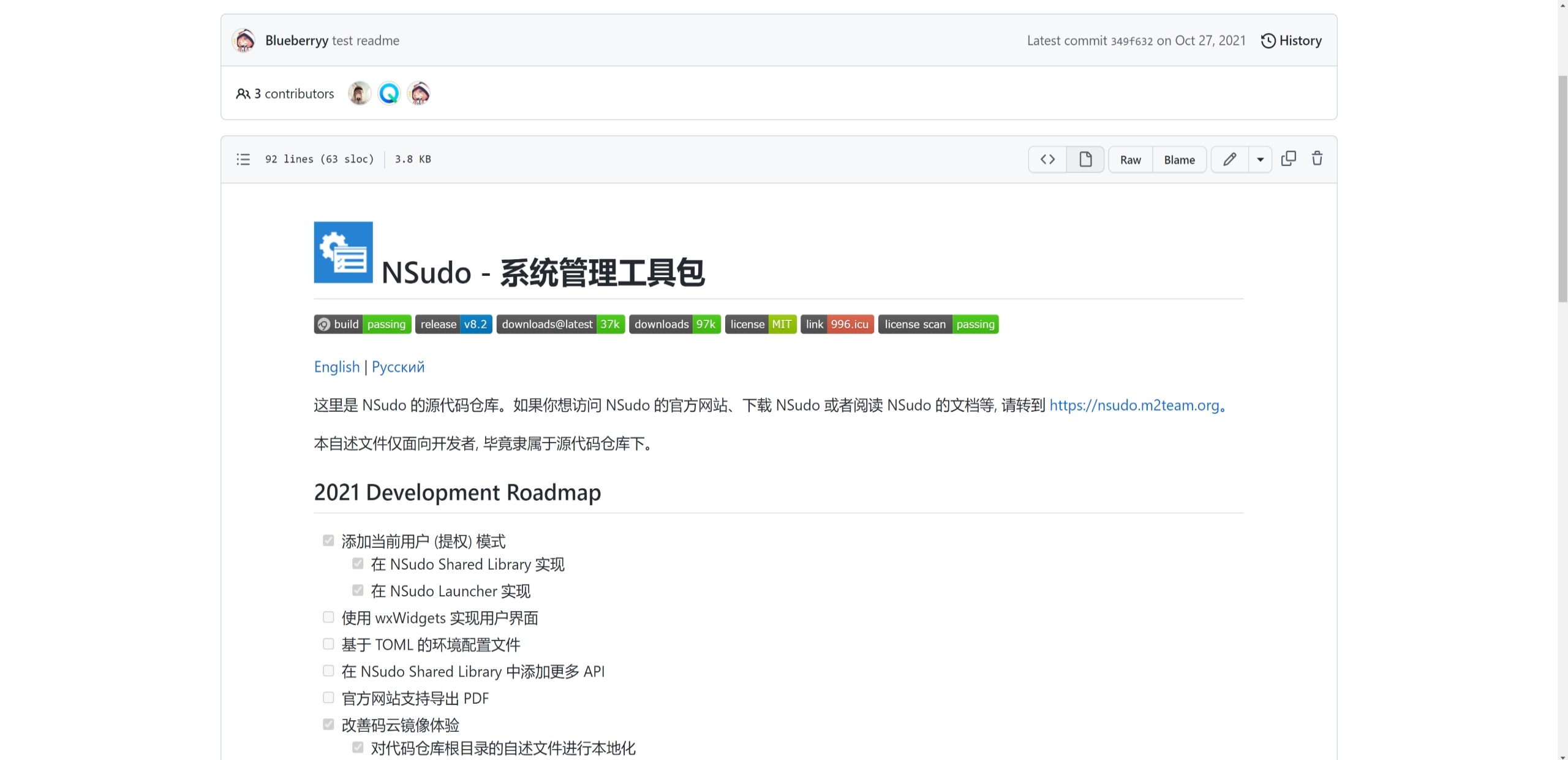Click the '92 lines (63 sloc)' text

(x=319, y=159)
